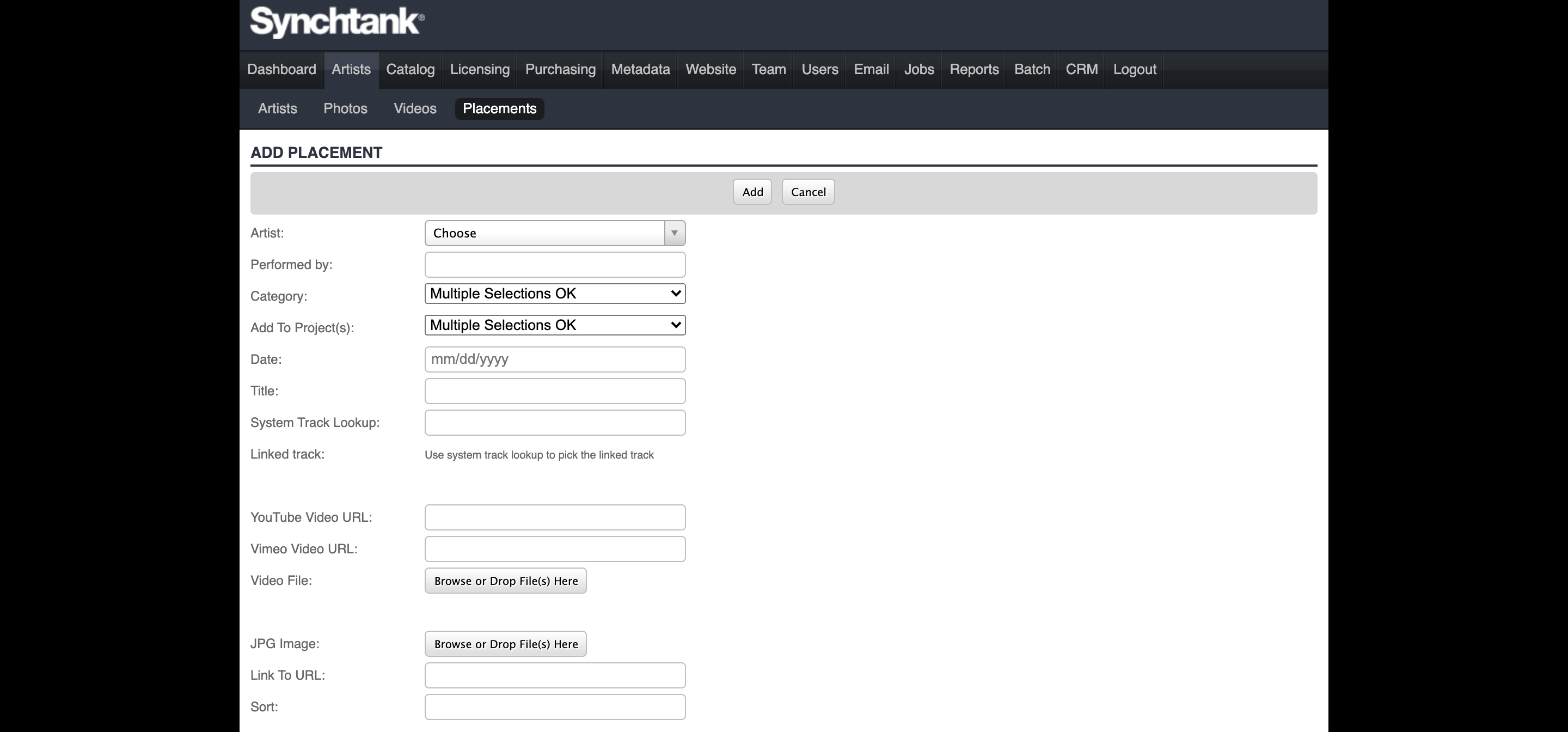Click Logout in the navigation bar
The height and width of the screenshot is (732, 1568).
click(1135, 69)
